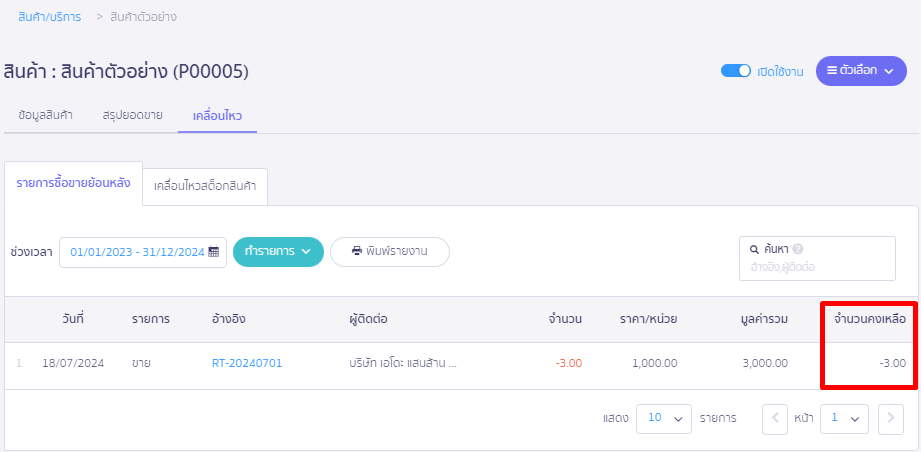Screen dimensions: 921x452
Task: Click the search help question icon
Action: tap(798, 249)
